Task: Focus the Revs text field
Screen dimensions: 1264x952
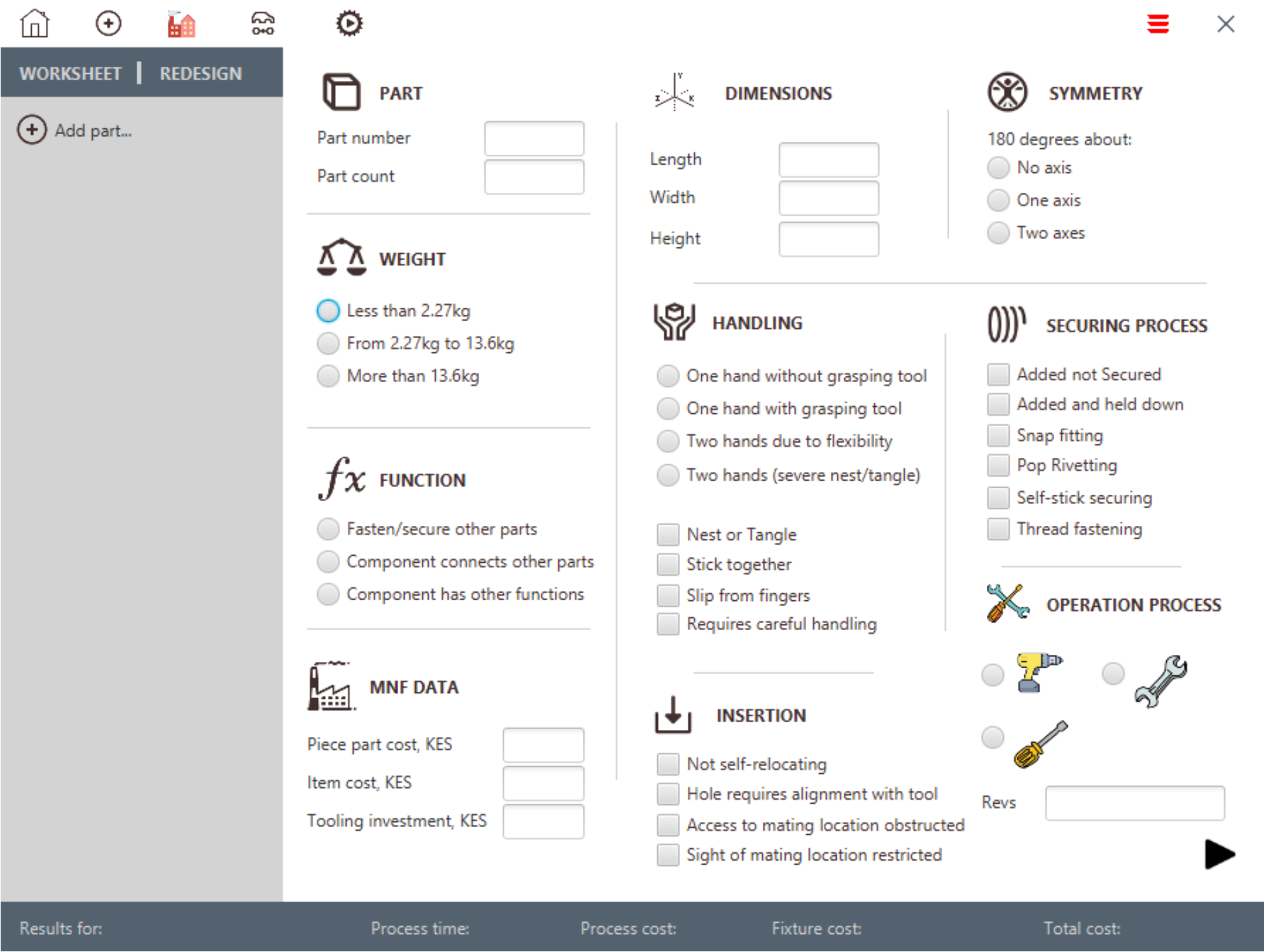Action: click(x=1134, y=803)
